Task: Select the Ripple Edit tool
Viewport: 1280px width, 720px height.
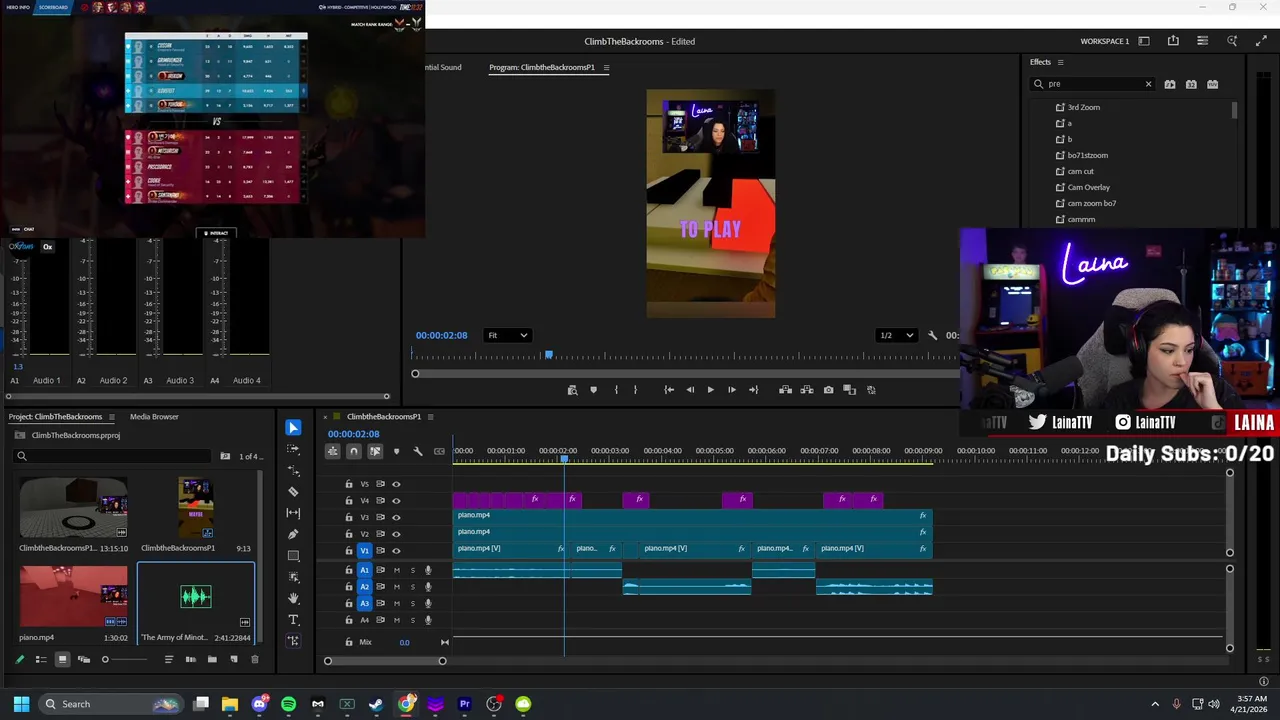Action: click(x=293, y=470)
